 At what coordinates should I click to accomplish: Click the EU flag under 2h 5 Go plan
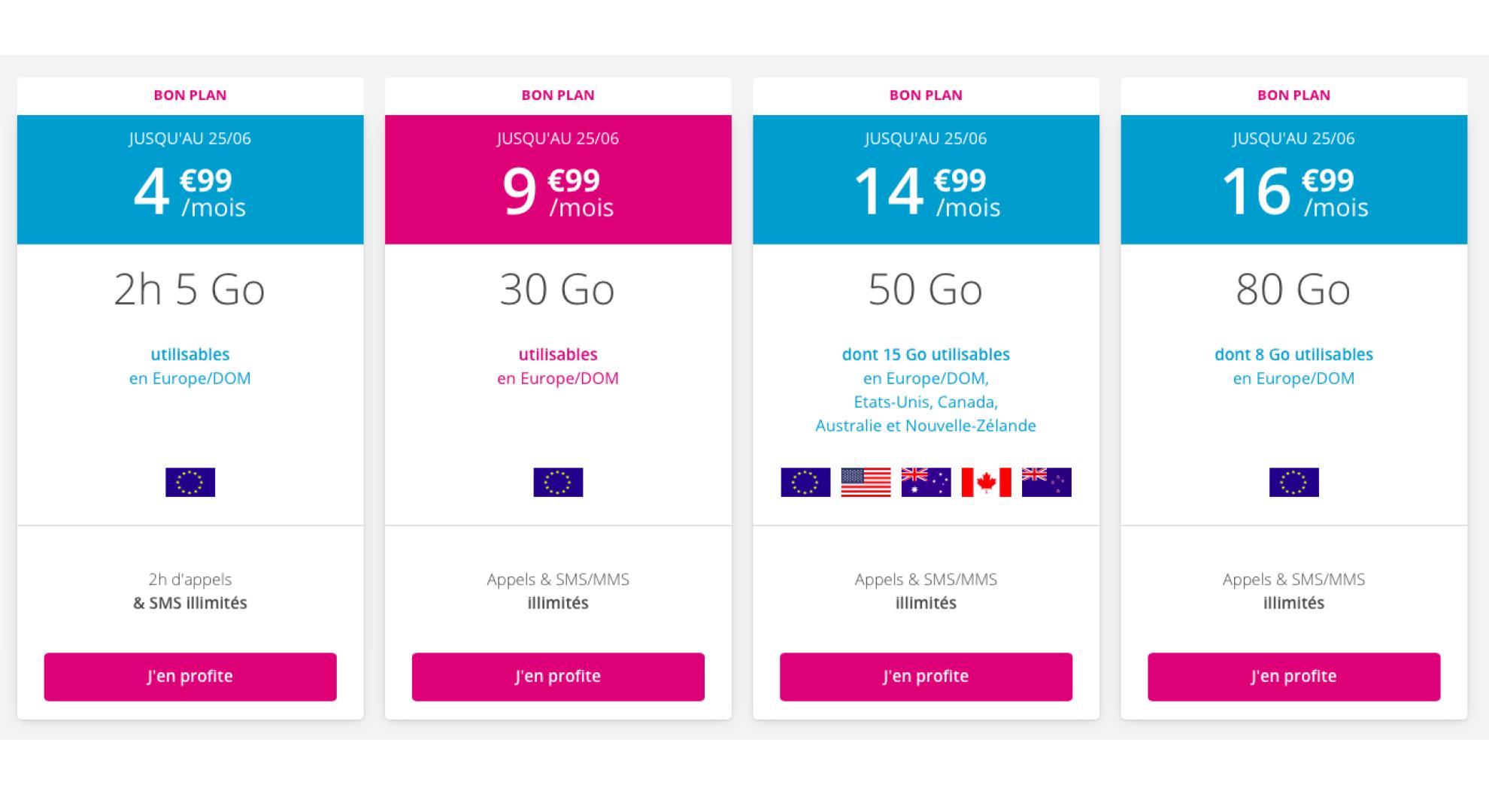[190, 482]
